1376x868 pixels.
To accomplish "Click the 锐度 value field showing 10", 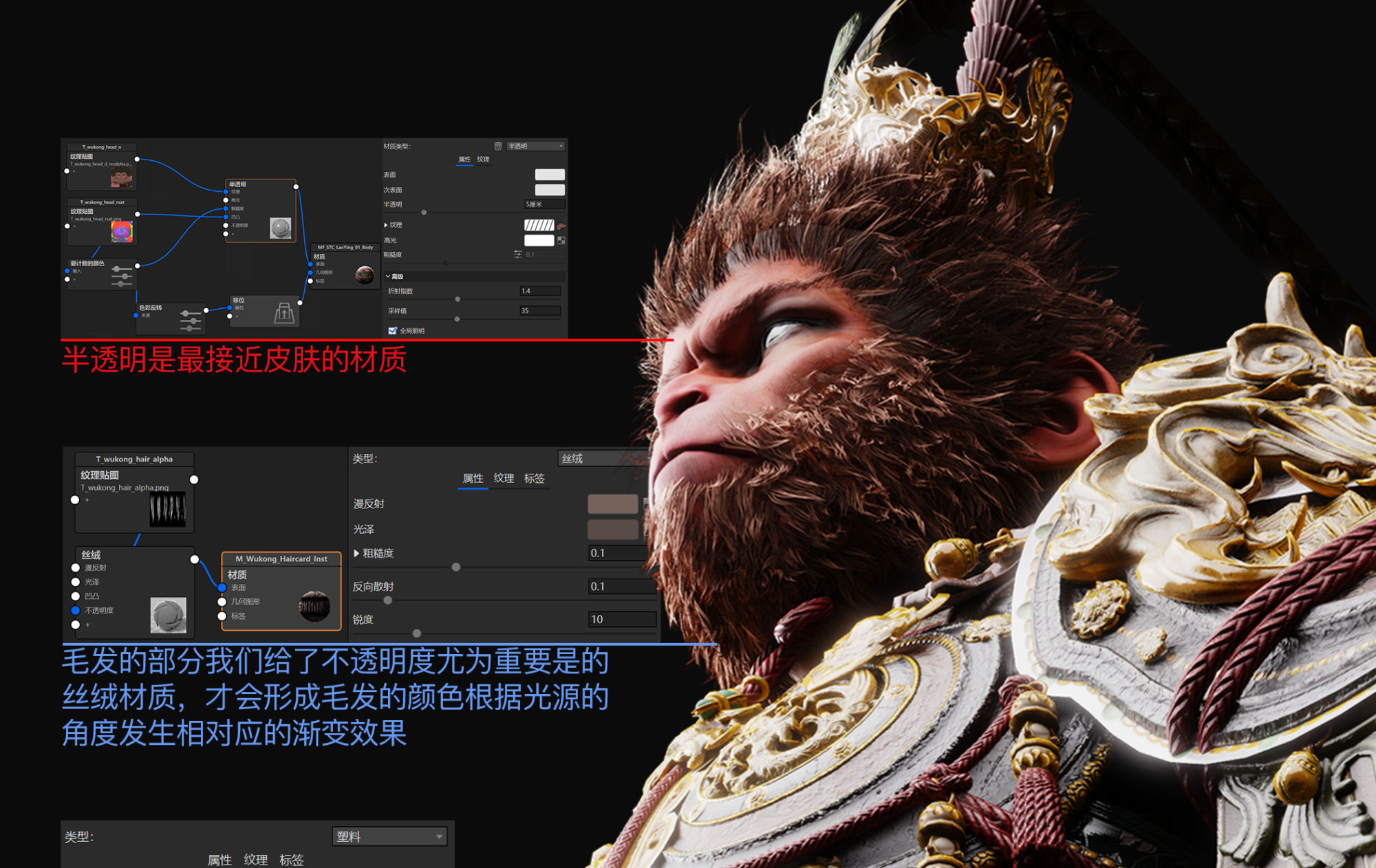I will coord(622,620).
